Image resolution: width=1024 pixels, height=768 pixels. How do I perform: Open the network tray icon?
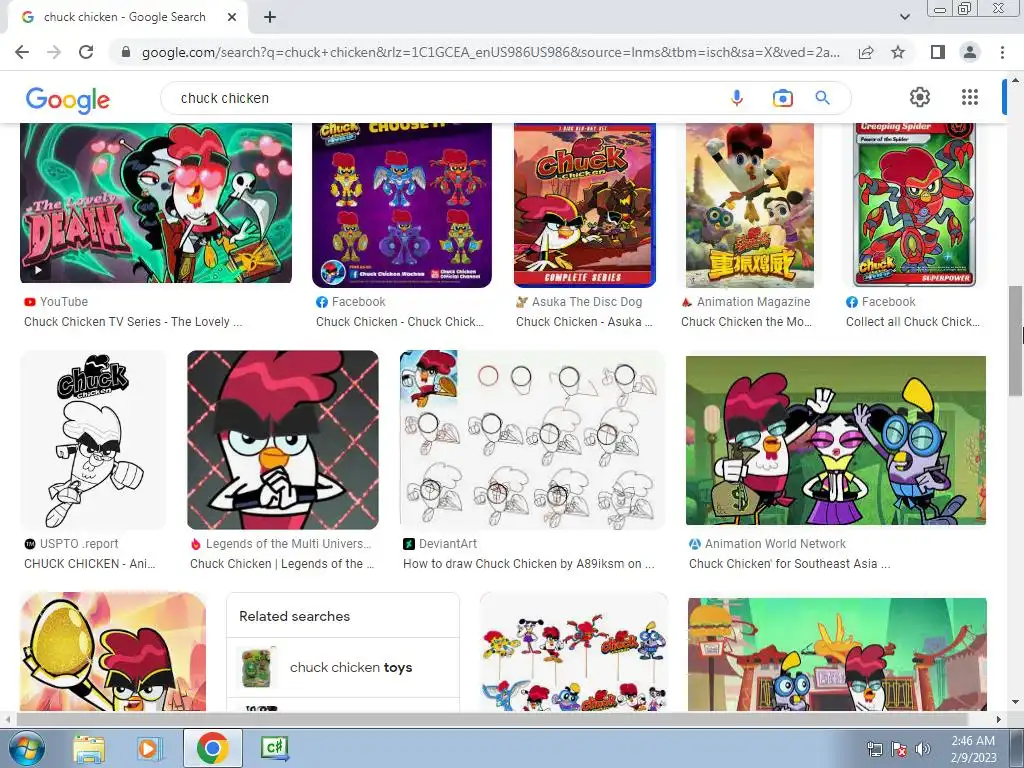click(874, 749)
